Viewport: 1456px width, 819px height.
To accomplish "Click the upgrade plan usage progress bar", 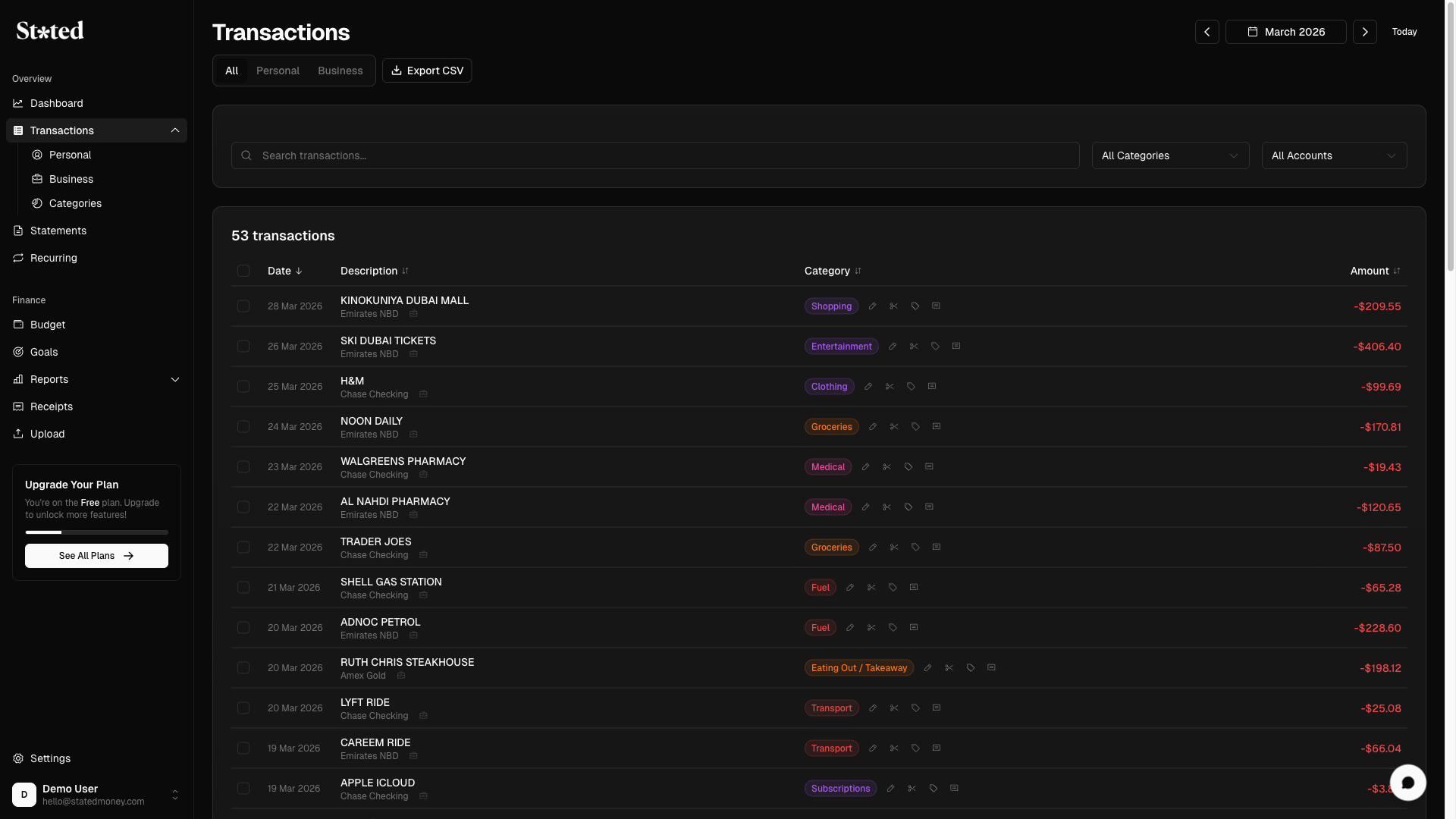I will (96, 532).
